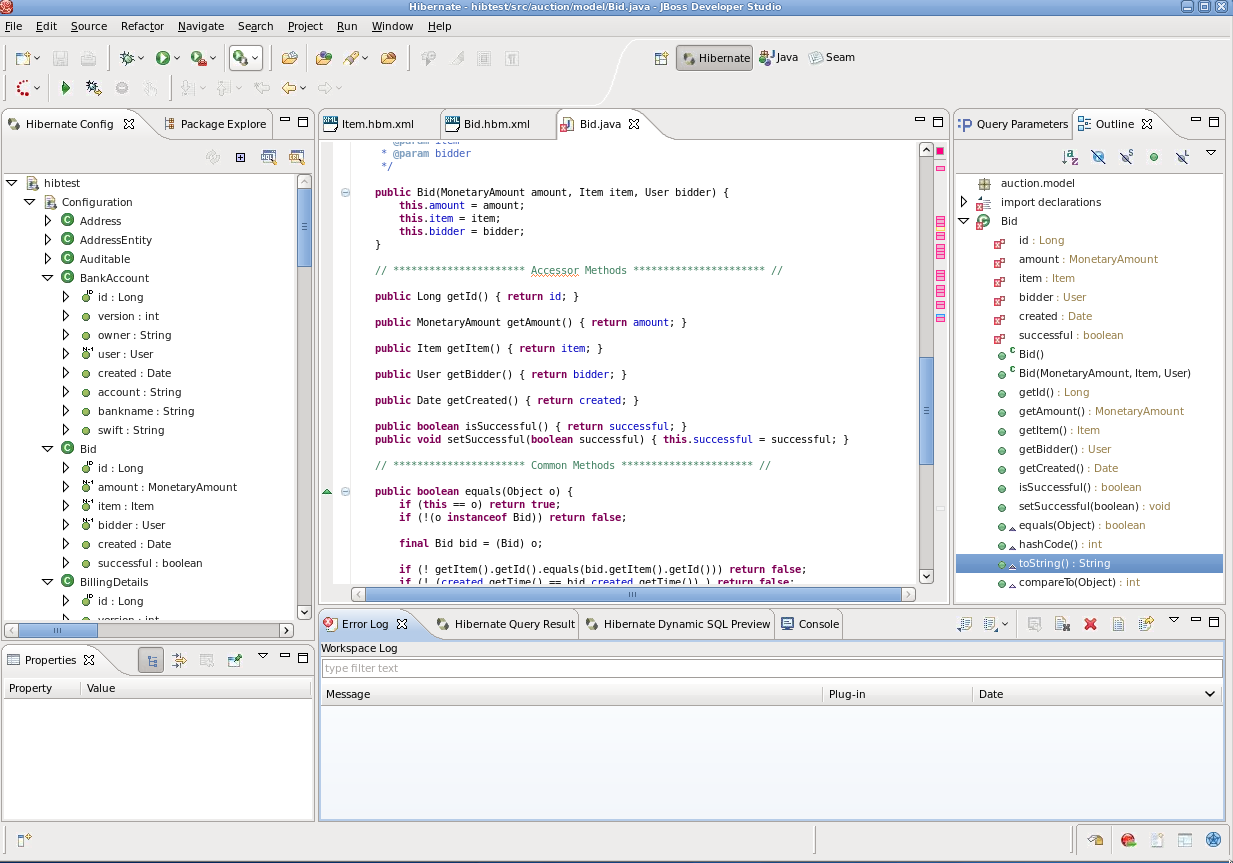Expand the Address class node
This screenshot has height=863, width=1233.
tap(47, 221)
